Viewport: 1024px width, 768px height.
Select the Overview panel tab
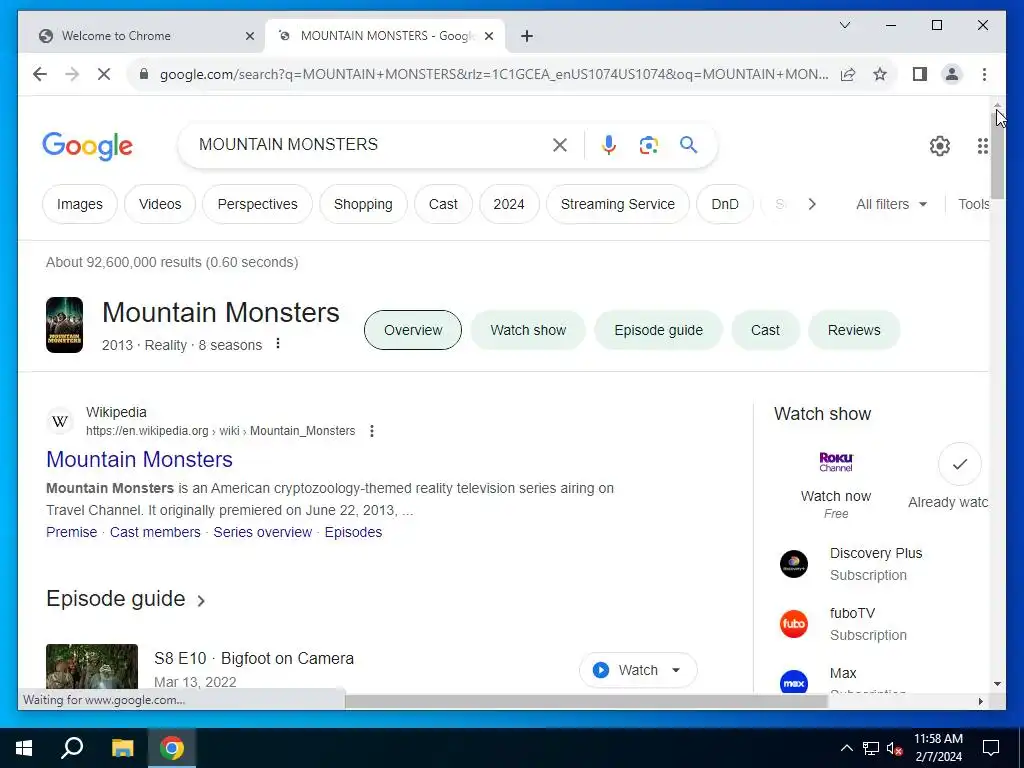coord(413,330)
